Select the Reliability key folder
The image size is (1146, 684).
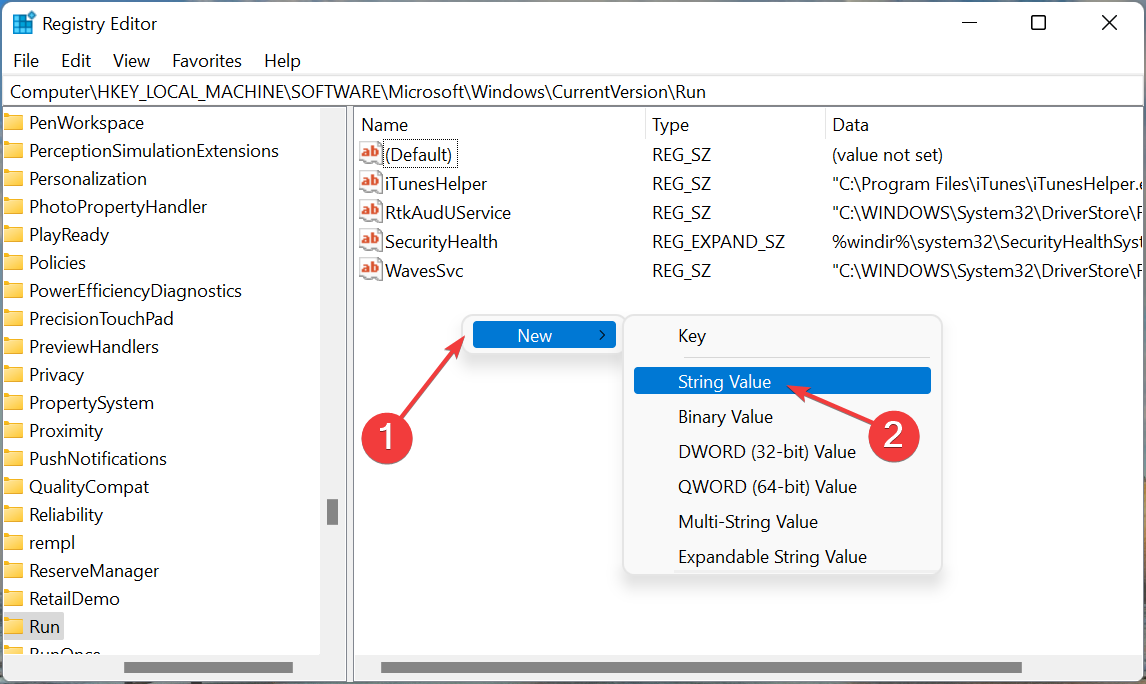[x=66, y=515]
